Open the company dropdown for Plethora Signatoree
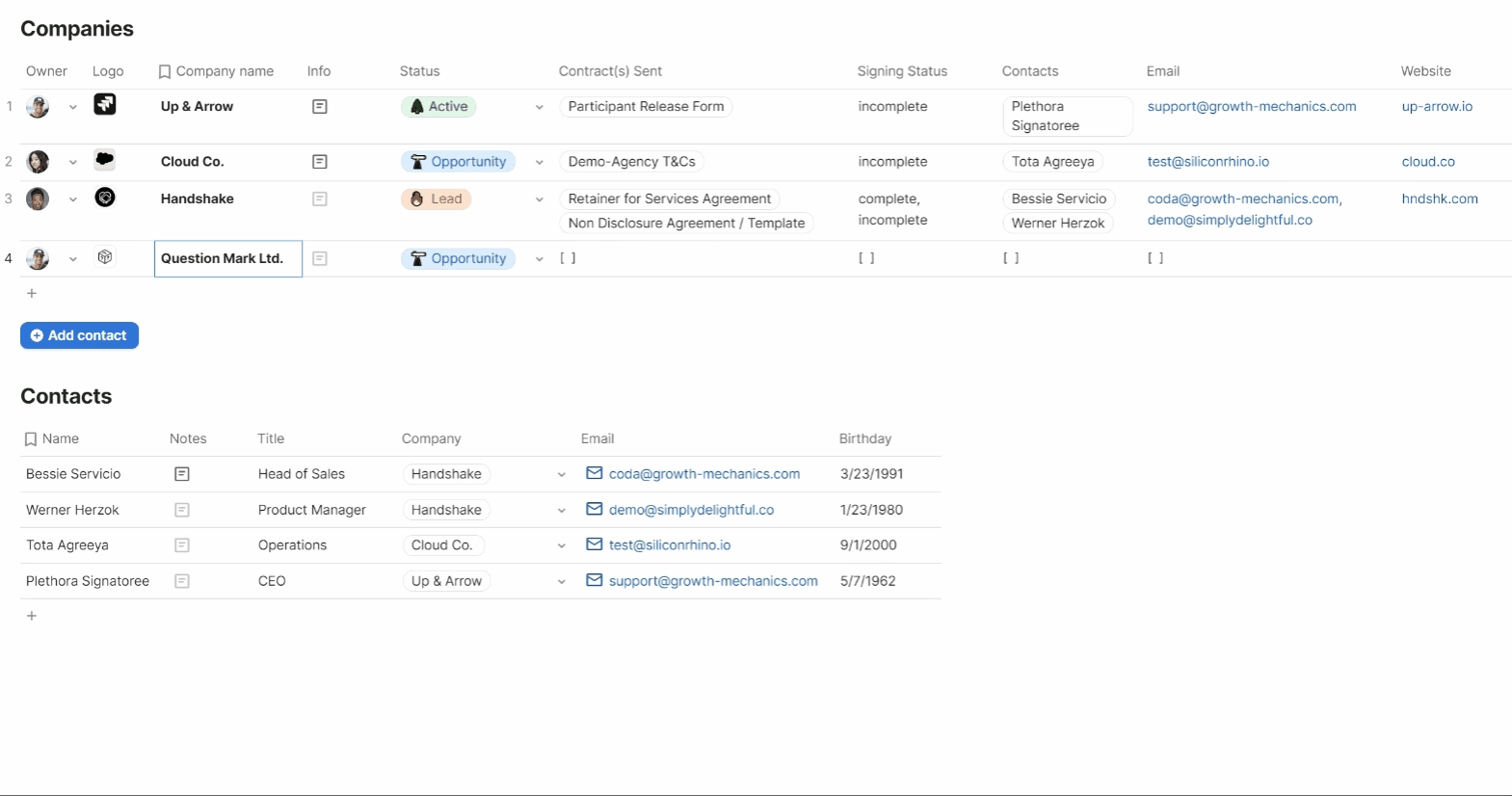This screenshot has height=796, width=1512. [x=562, y=582]
